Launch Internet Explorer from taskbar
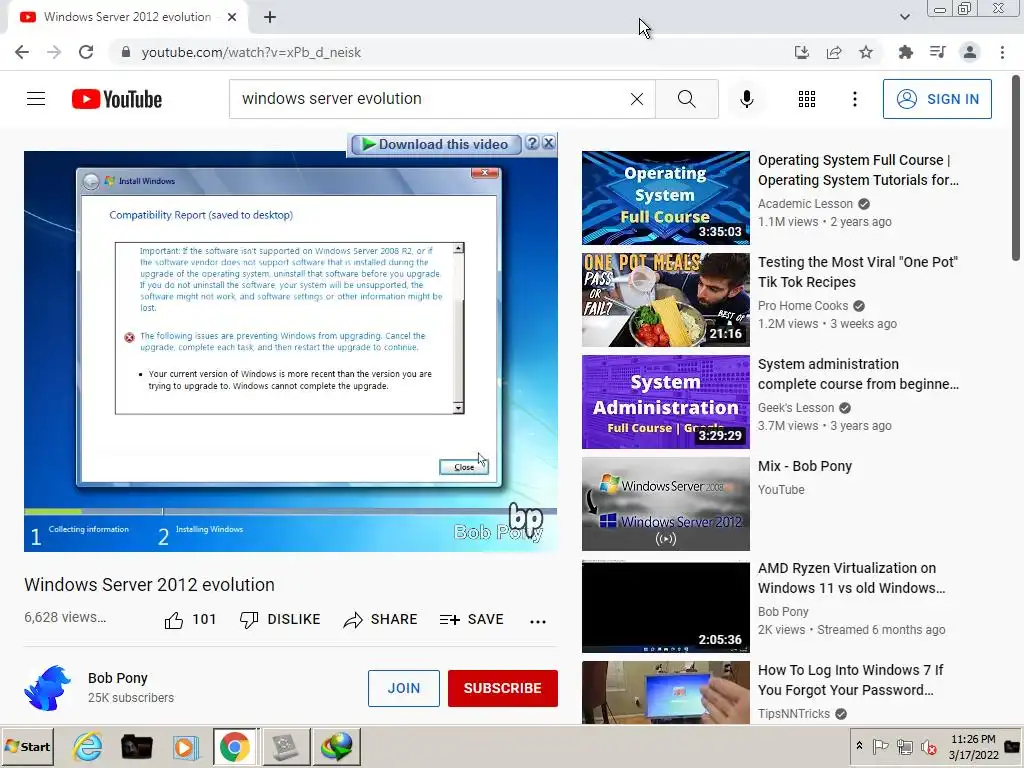This screenshot has width=1024, height=768. (87, 746)
